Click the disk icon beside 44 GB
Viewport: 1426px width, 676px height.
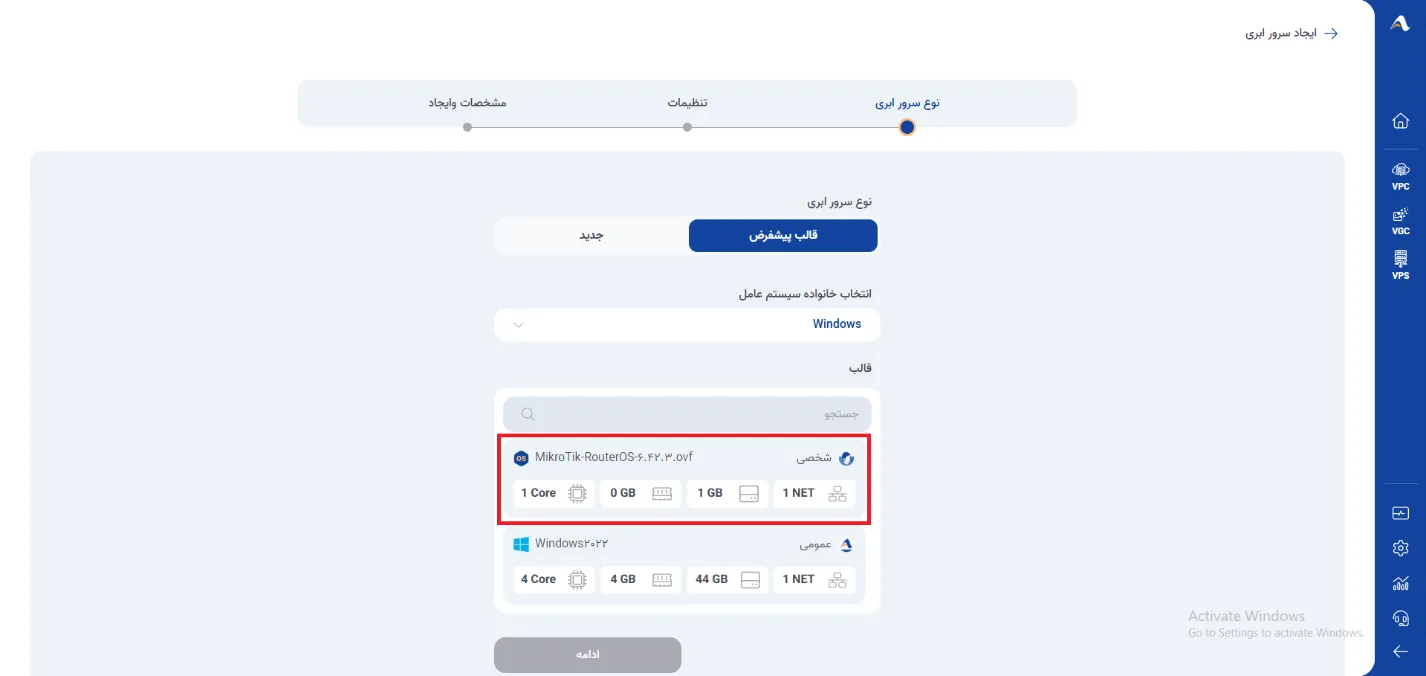[750, 579]
